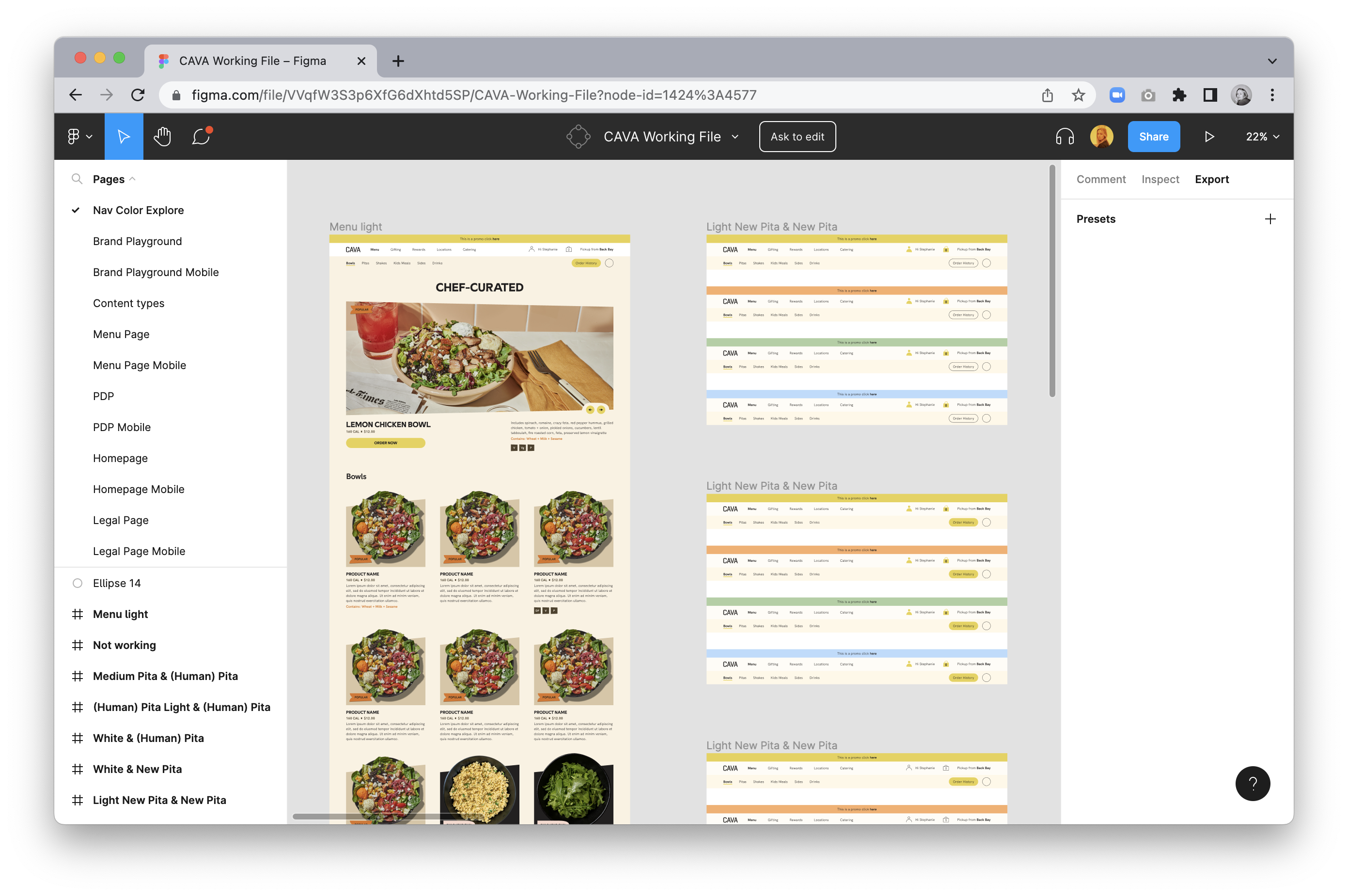The height and width of the screenshot is (896, 1348).
Task: Go forward in browser history
Action: coord(106,95)
